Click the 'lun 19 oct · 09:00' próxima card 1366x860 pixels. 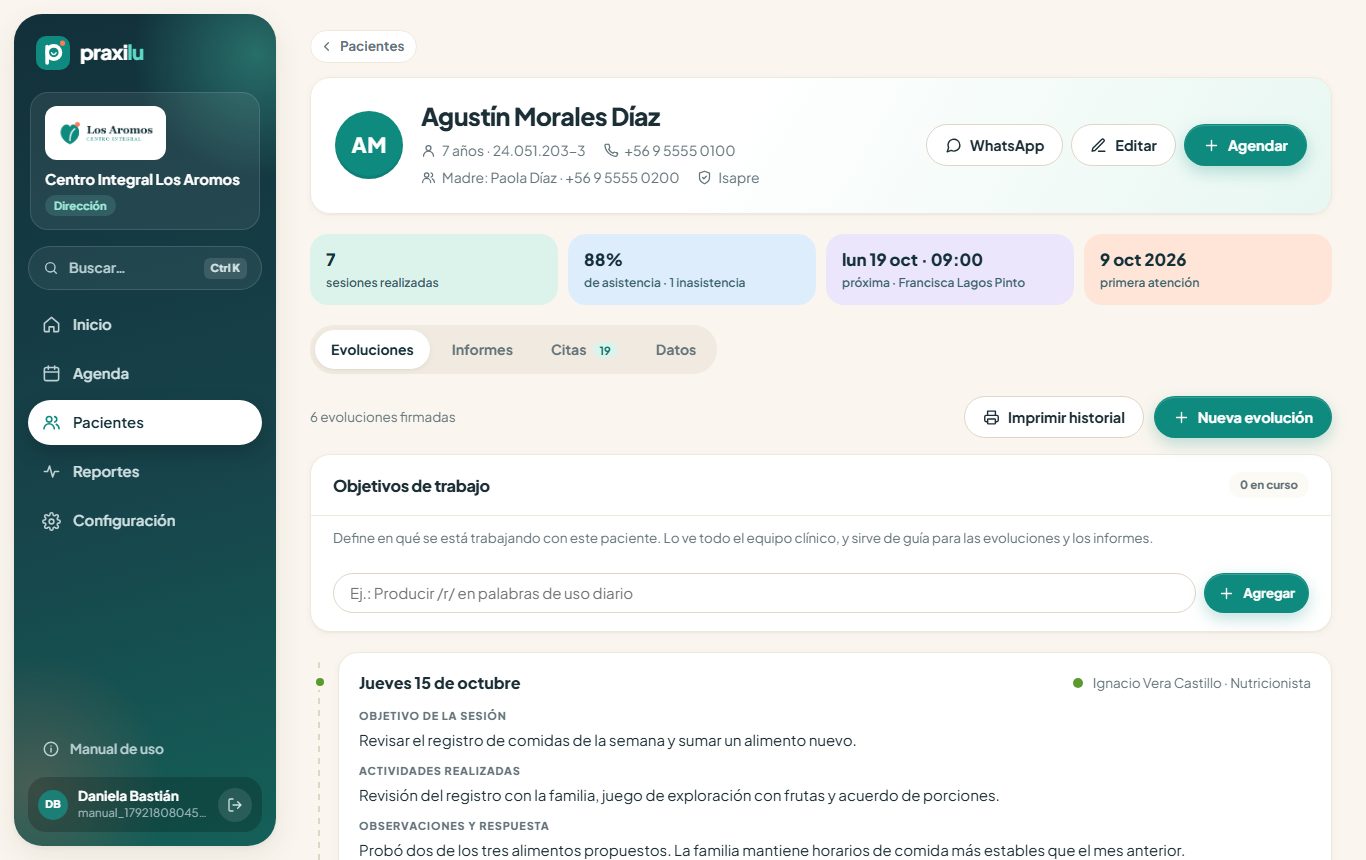[x=950, y=269]
